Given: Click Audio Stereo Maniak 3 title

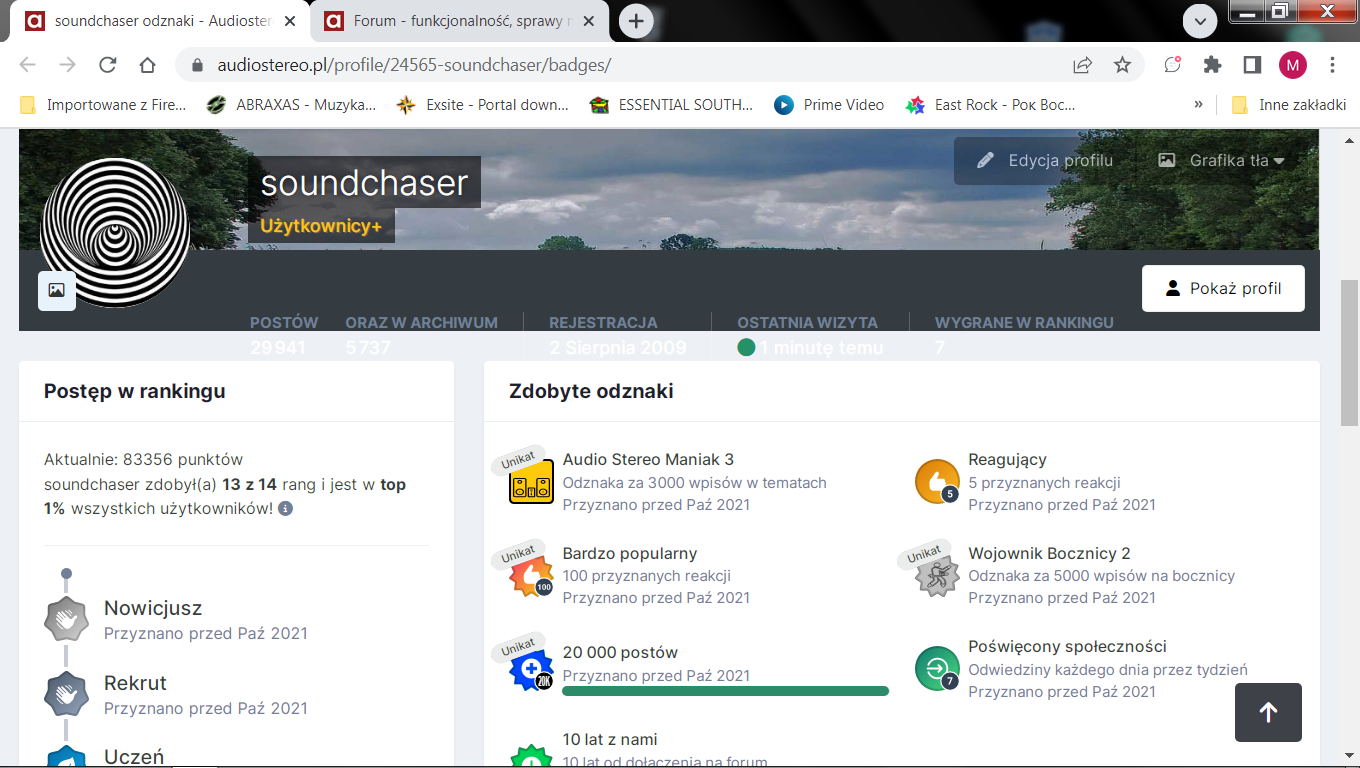Looking at the screenshot, I should [x=648, y=459].
